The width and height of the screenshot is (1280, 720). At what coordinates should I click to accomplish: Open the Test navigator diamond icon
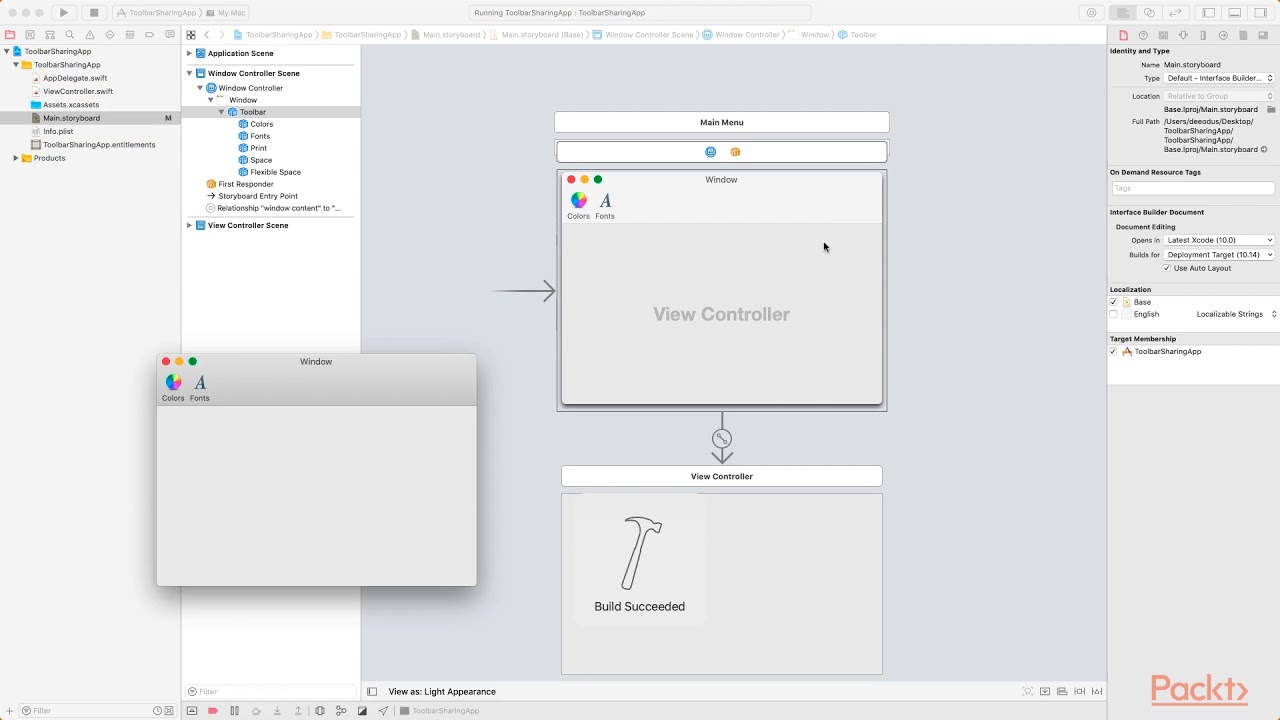pyautogui.click(x=110, y=35)
